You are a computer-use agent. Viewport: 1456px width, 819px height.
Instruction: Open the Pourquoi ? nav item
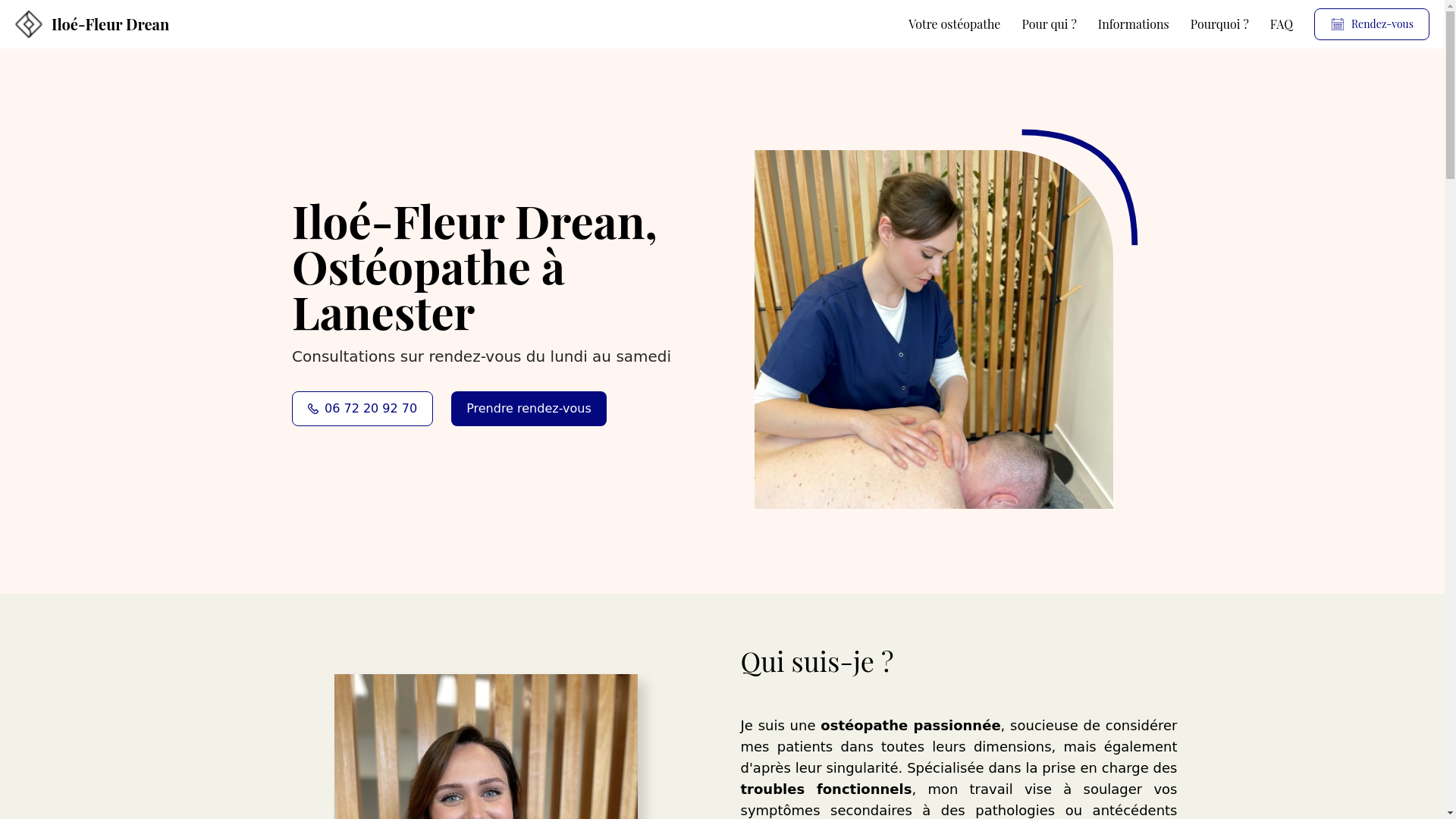coord(1219,24)
